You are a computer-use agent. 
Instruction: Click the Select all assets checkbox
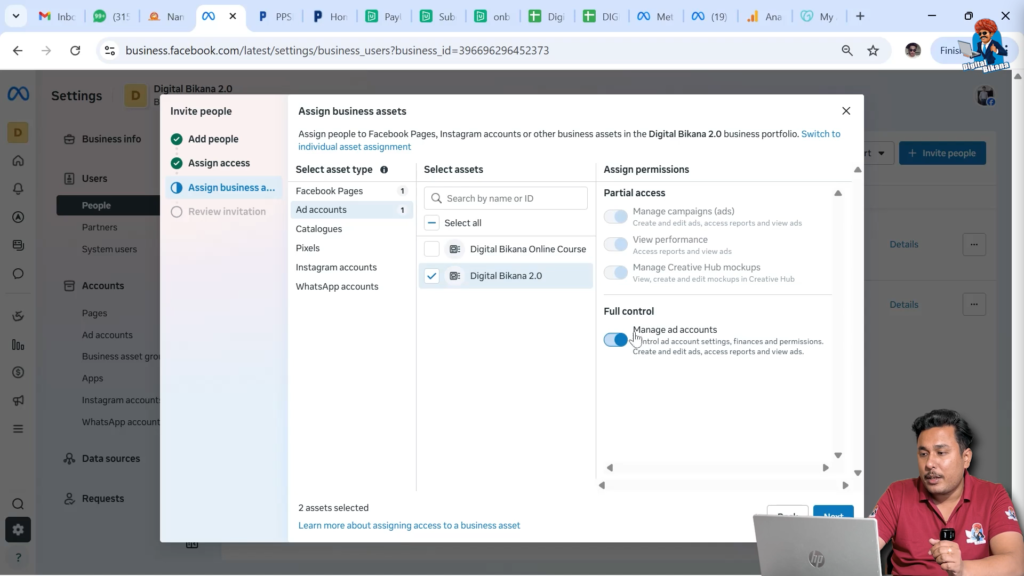(431, 222)
